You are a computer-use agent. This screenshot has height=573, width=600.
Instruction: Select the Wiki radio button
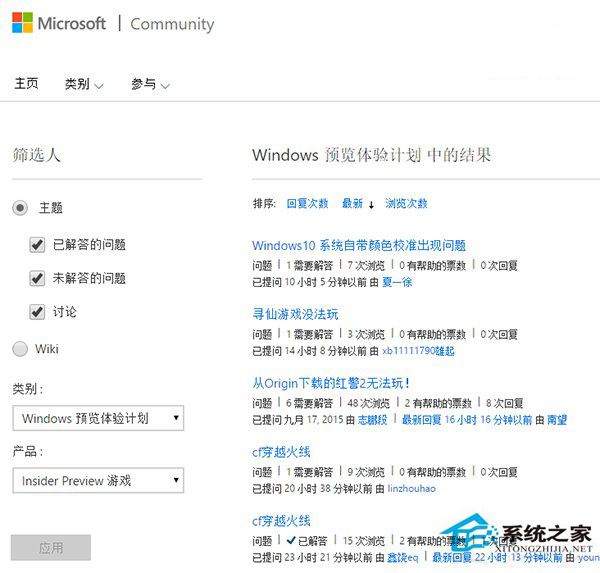coord(20,349)
